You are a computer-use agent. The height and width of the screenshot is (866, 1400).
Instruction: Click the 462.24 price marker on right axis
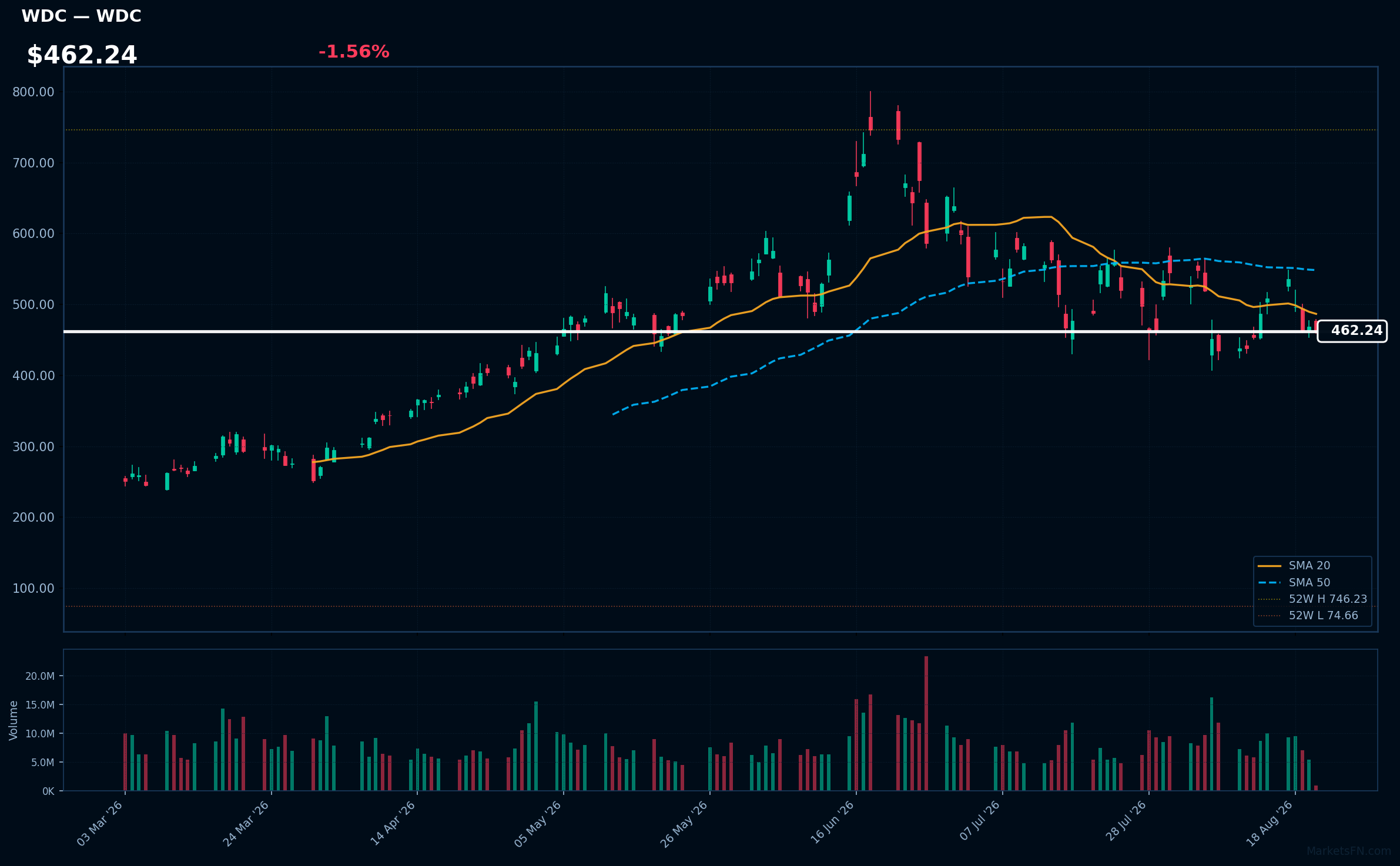click(1352, 331)
